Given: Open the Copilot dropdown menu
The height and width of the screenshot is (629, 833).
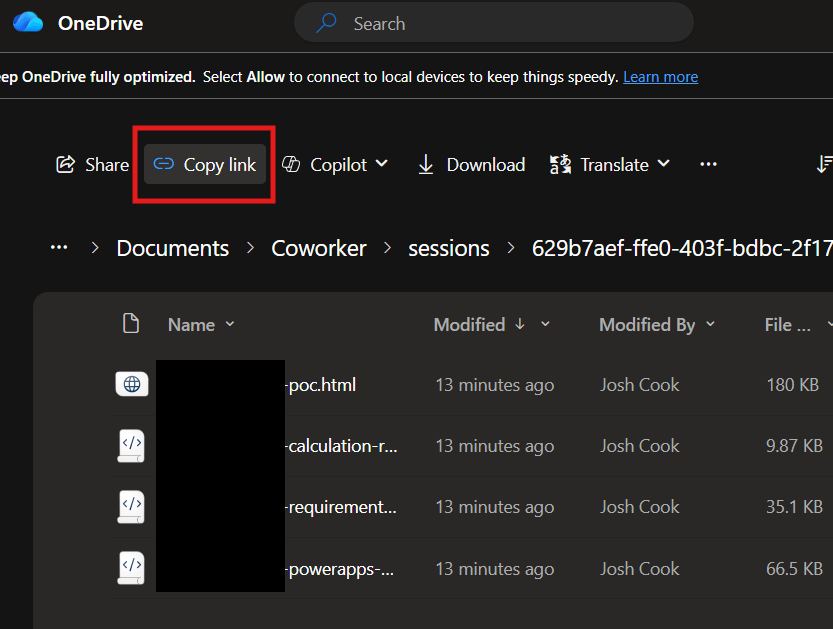Looking at the screenshot, I should coord(335,165).
